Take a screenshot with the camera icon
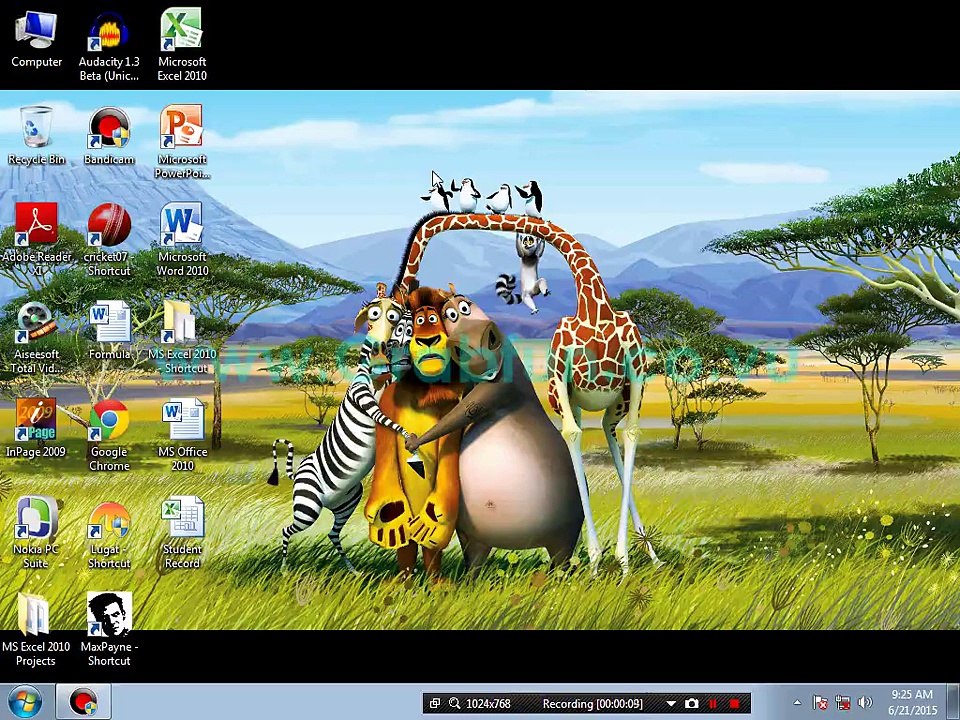960x720 pixels. [x=691, y=703]
